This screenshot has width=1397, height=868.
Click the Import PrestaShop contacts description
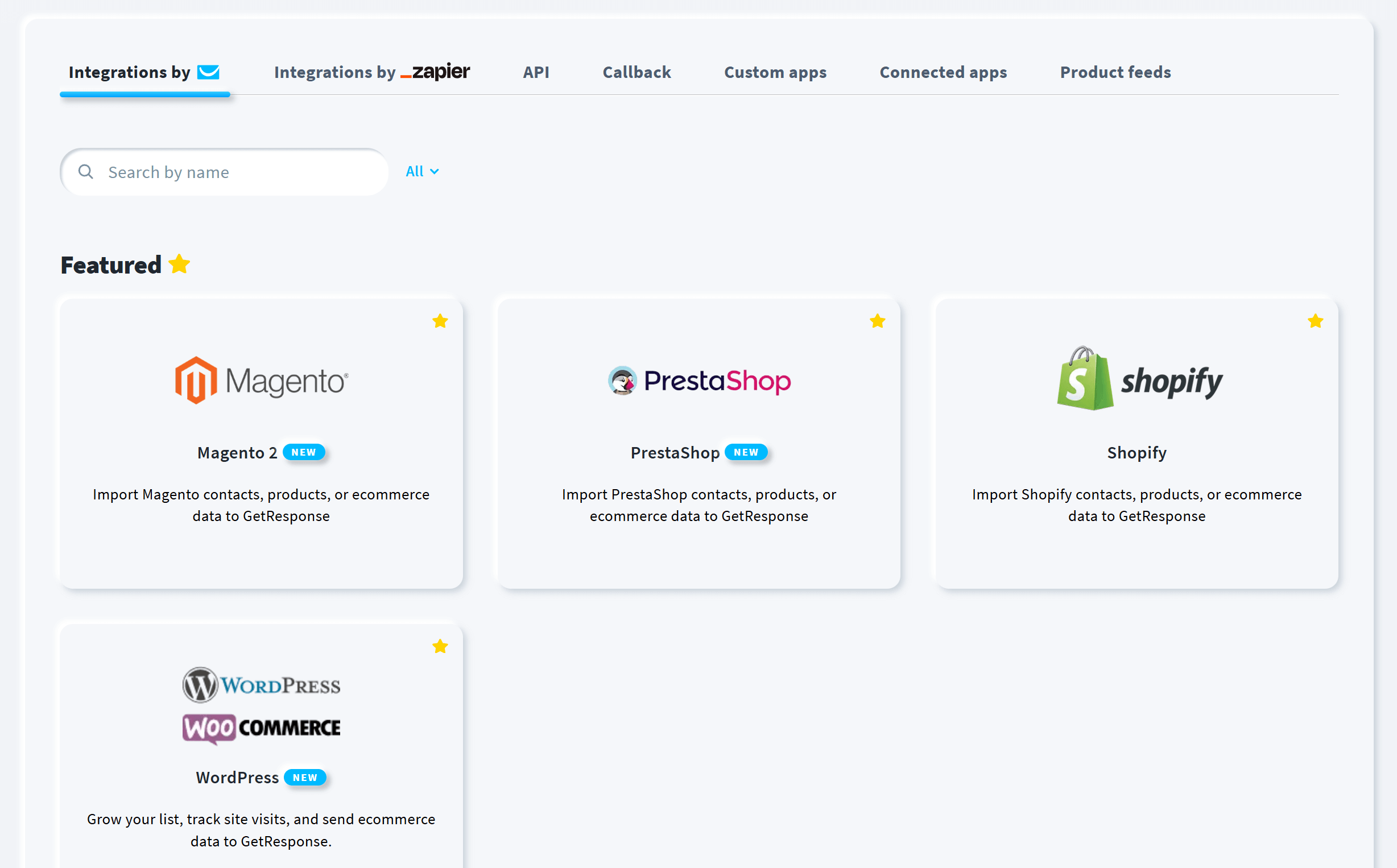click(699, 505)
